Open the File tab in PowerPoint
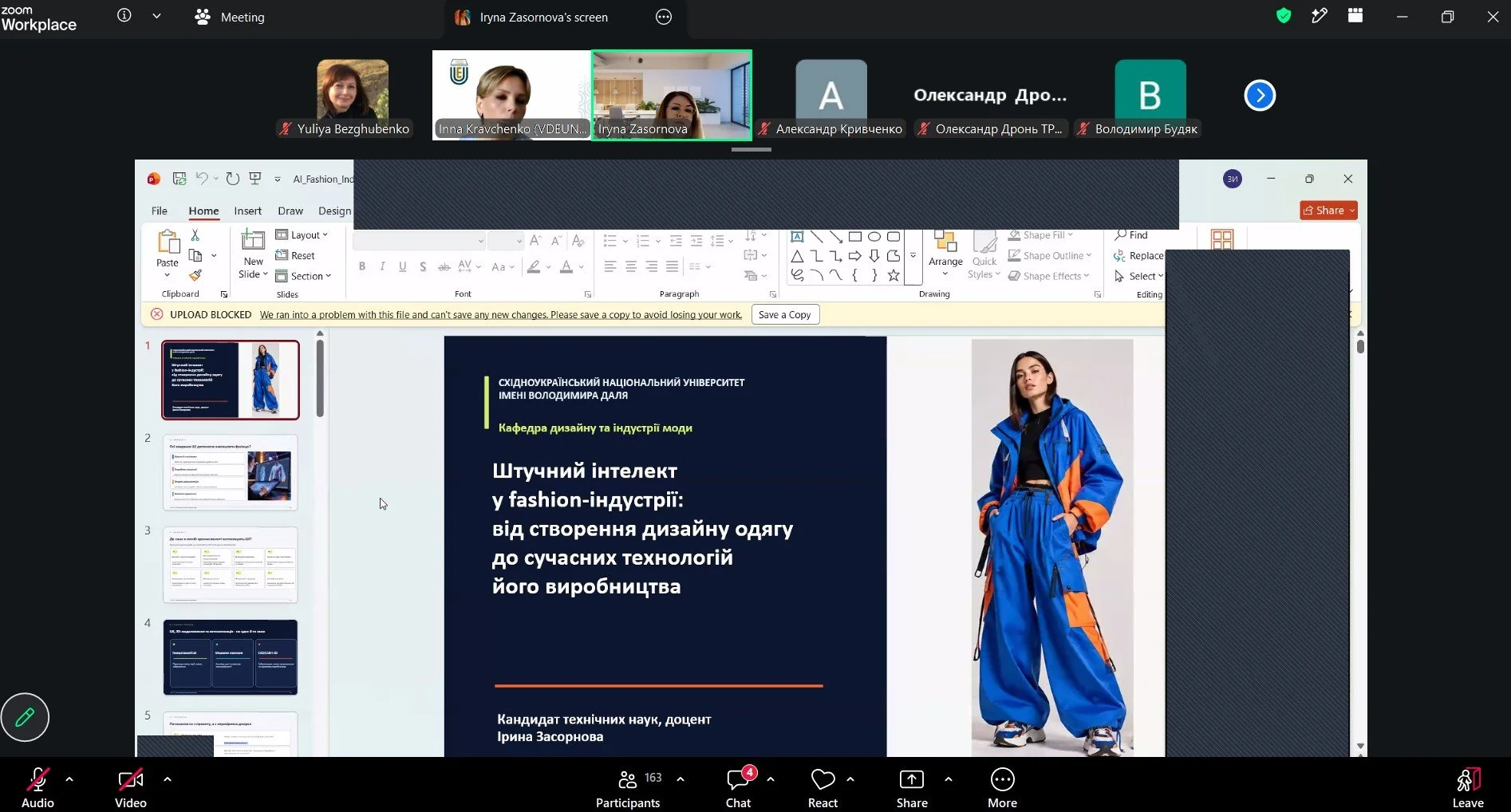The height and width of the screenshot is (812, 1511). [x=160, y=211]
